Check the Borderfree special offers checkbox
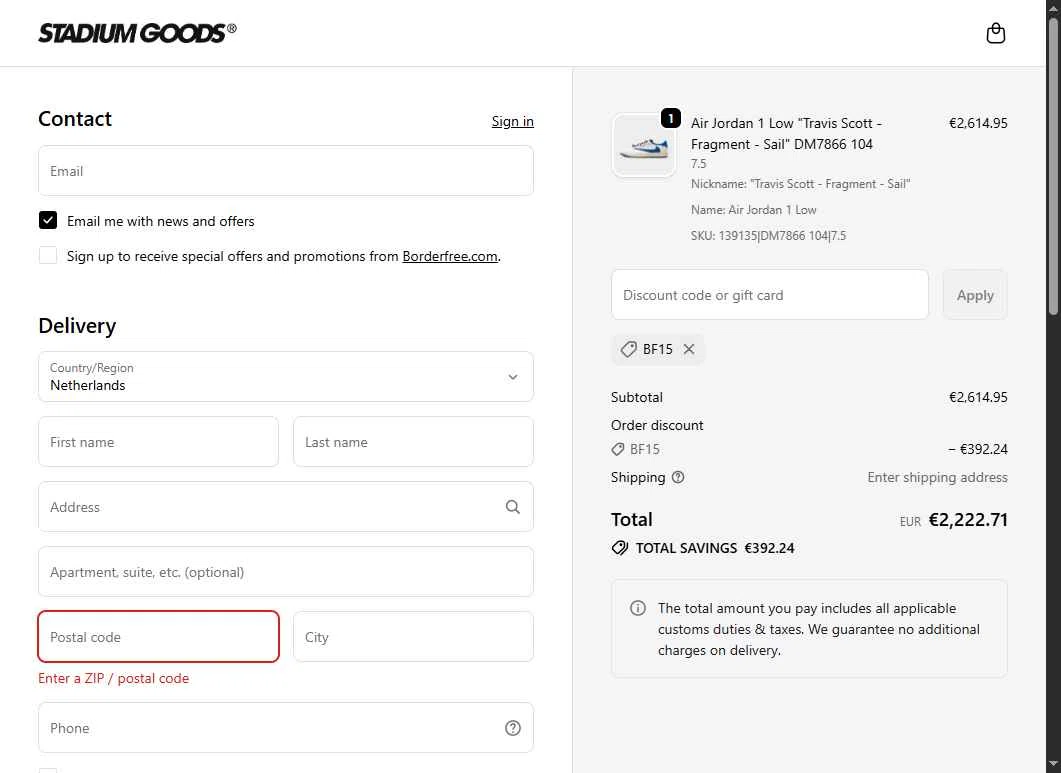Screen dimensions: 1061x773 (x=48, y=256)
